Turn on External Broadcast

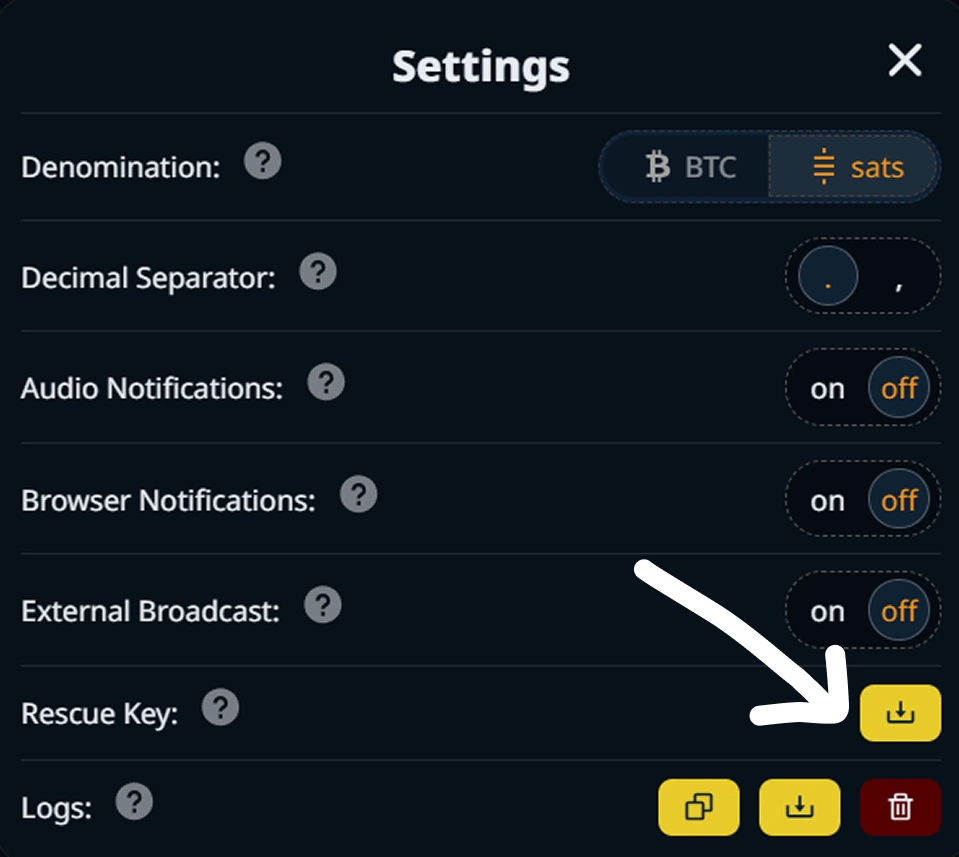coord(827,611)
